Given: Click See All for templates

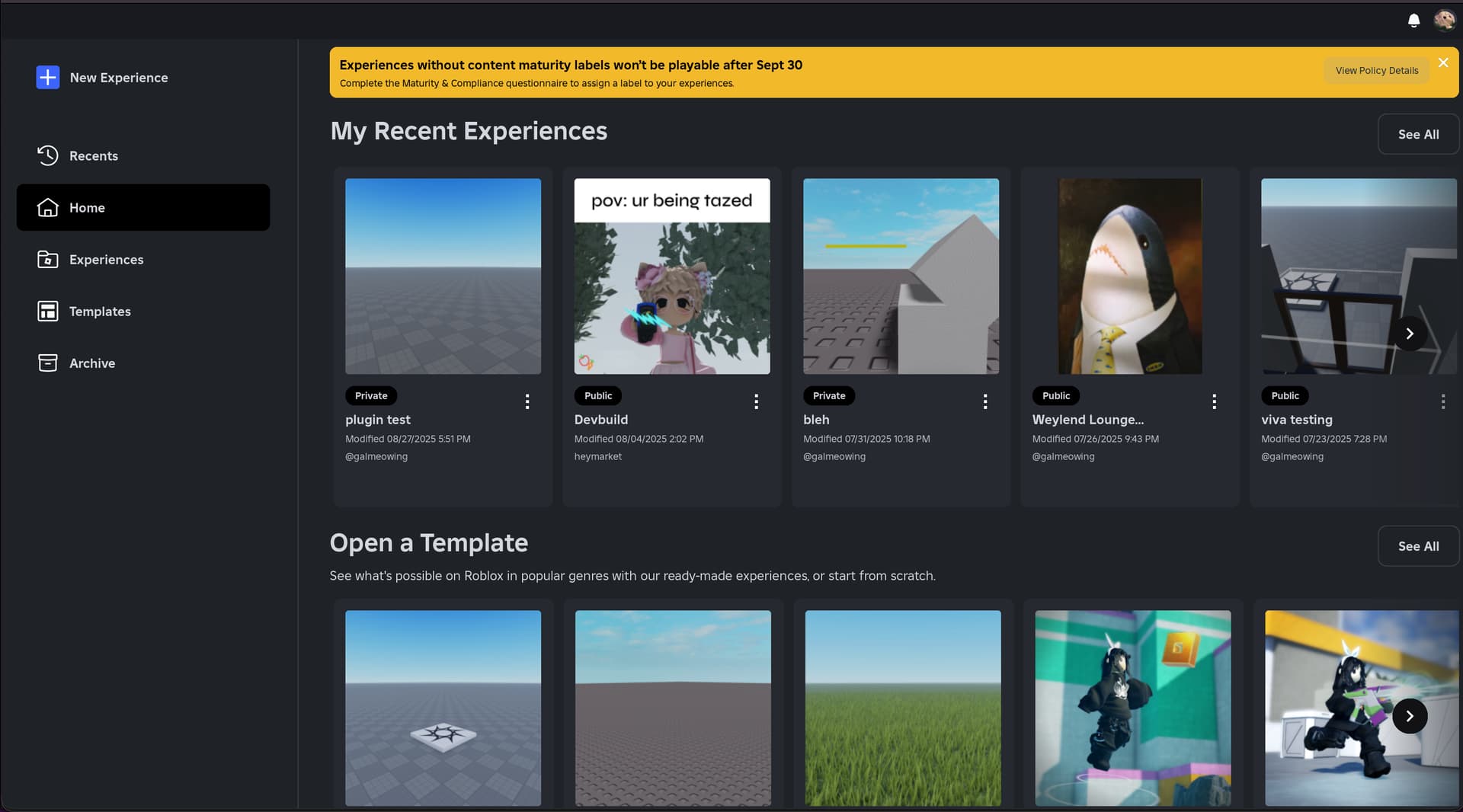Looking at the screenshot, I should click(1418, 546).
